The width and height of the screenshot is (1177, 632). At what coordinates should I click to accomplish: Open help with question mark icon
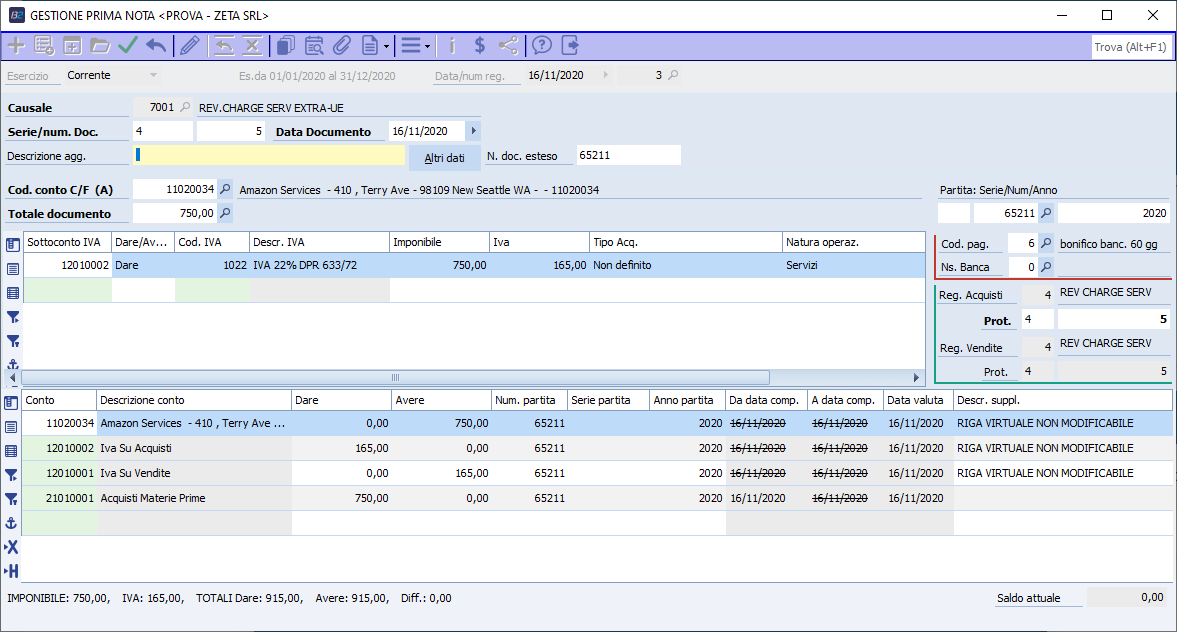(542, 45)
